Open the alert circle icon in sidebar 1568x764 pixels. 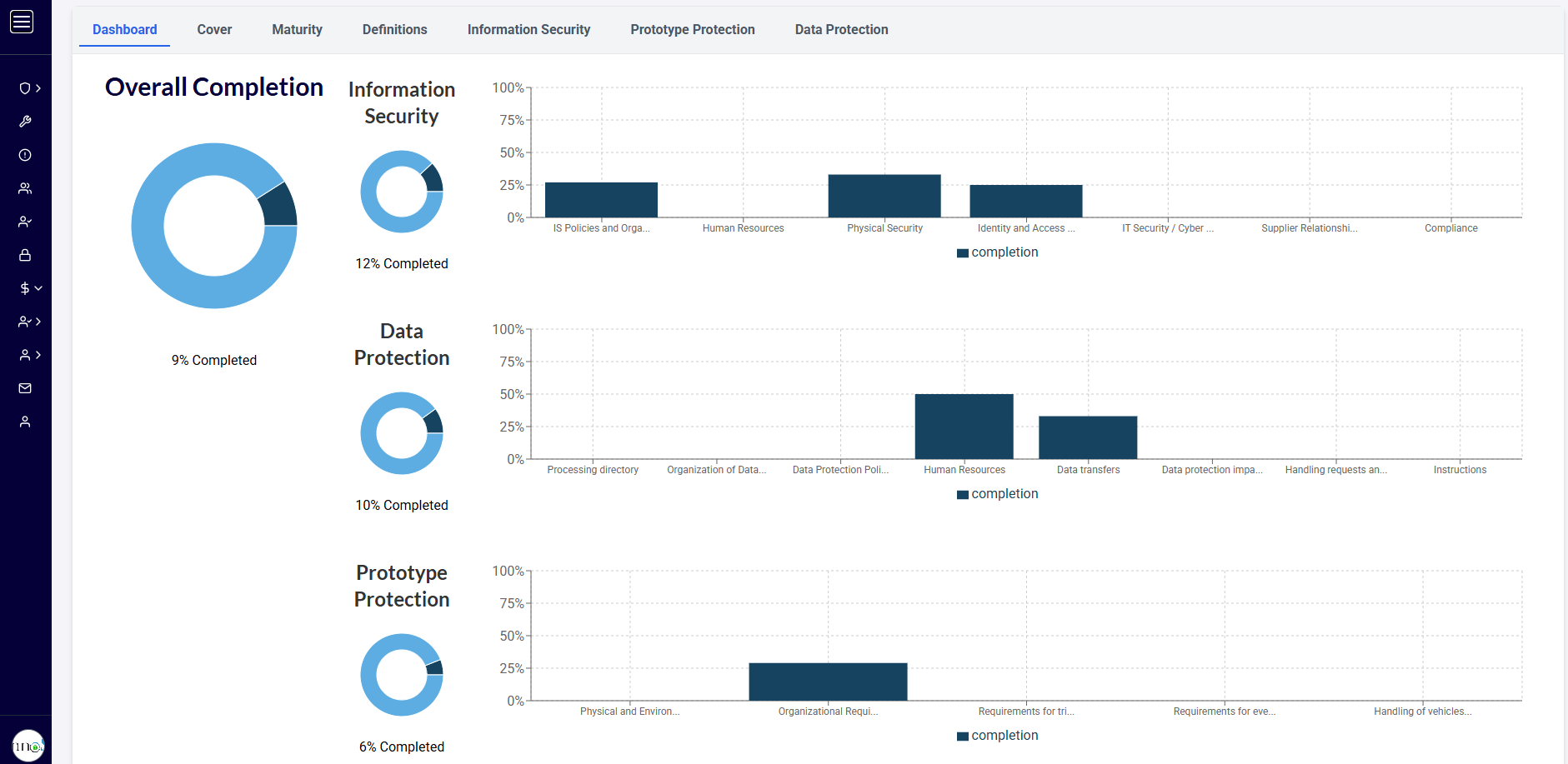click(x=25, y=155)
